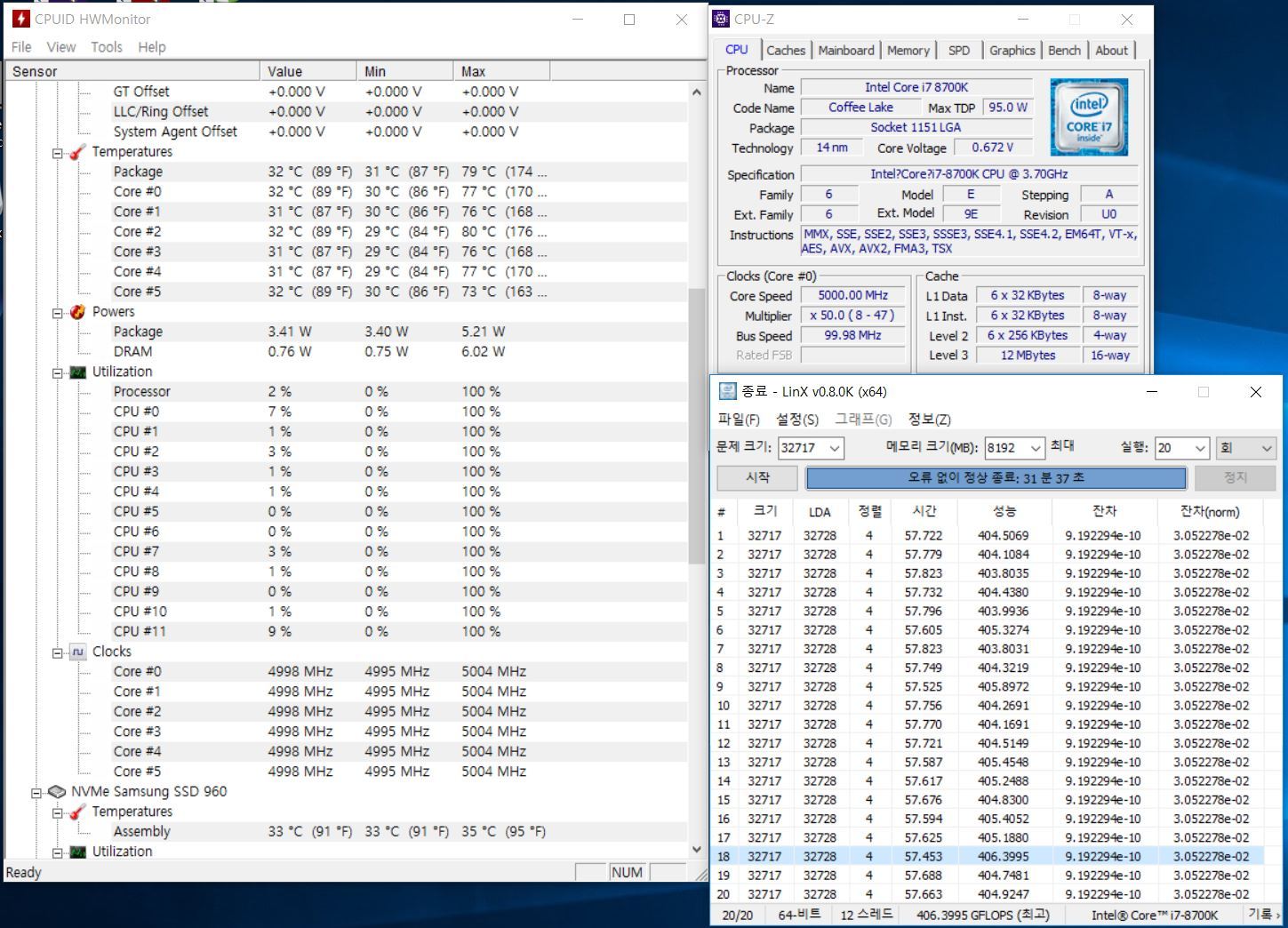
Task: Select the DRAM power row
Action: (x=347, y=352)
